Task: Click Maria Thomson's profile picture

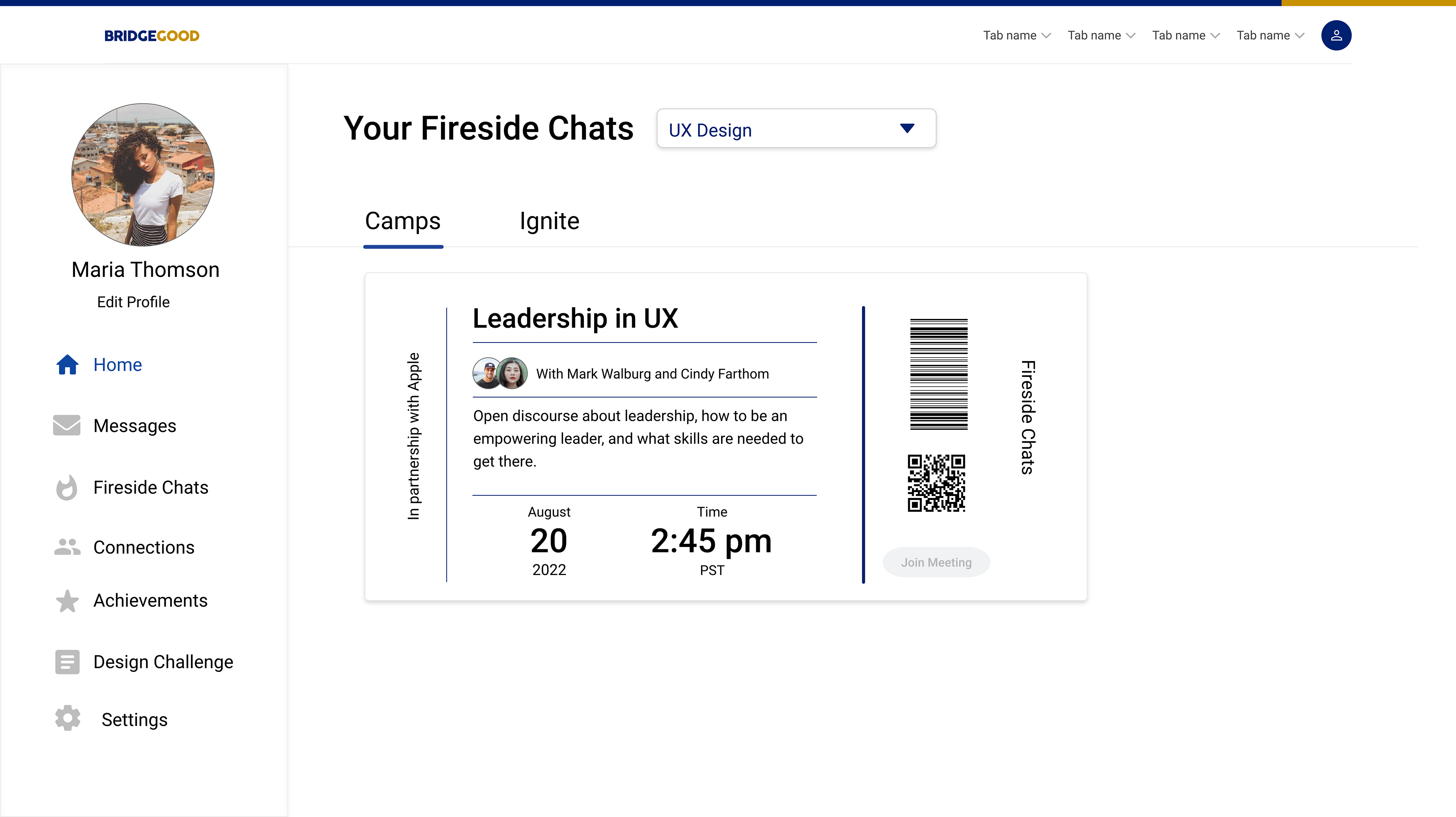Action: [x=143, y=175]
